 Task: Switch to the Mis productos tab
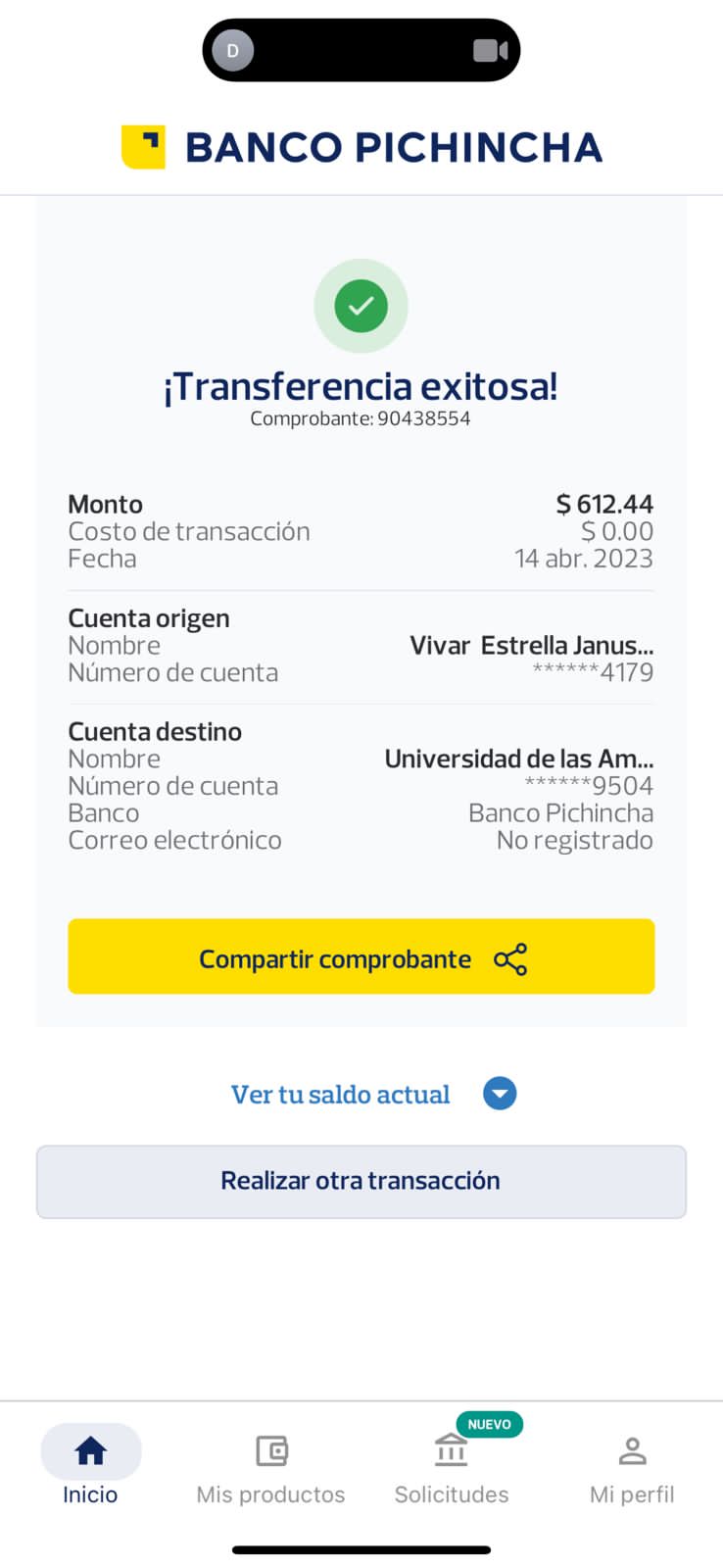coord(270,1494)
